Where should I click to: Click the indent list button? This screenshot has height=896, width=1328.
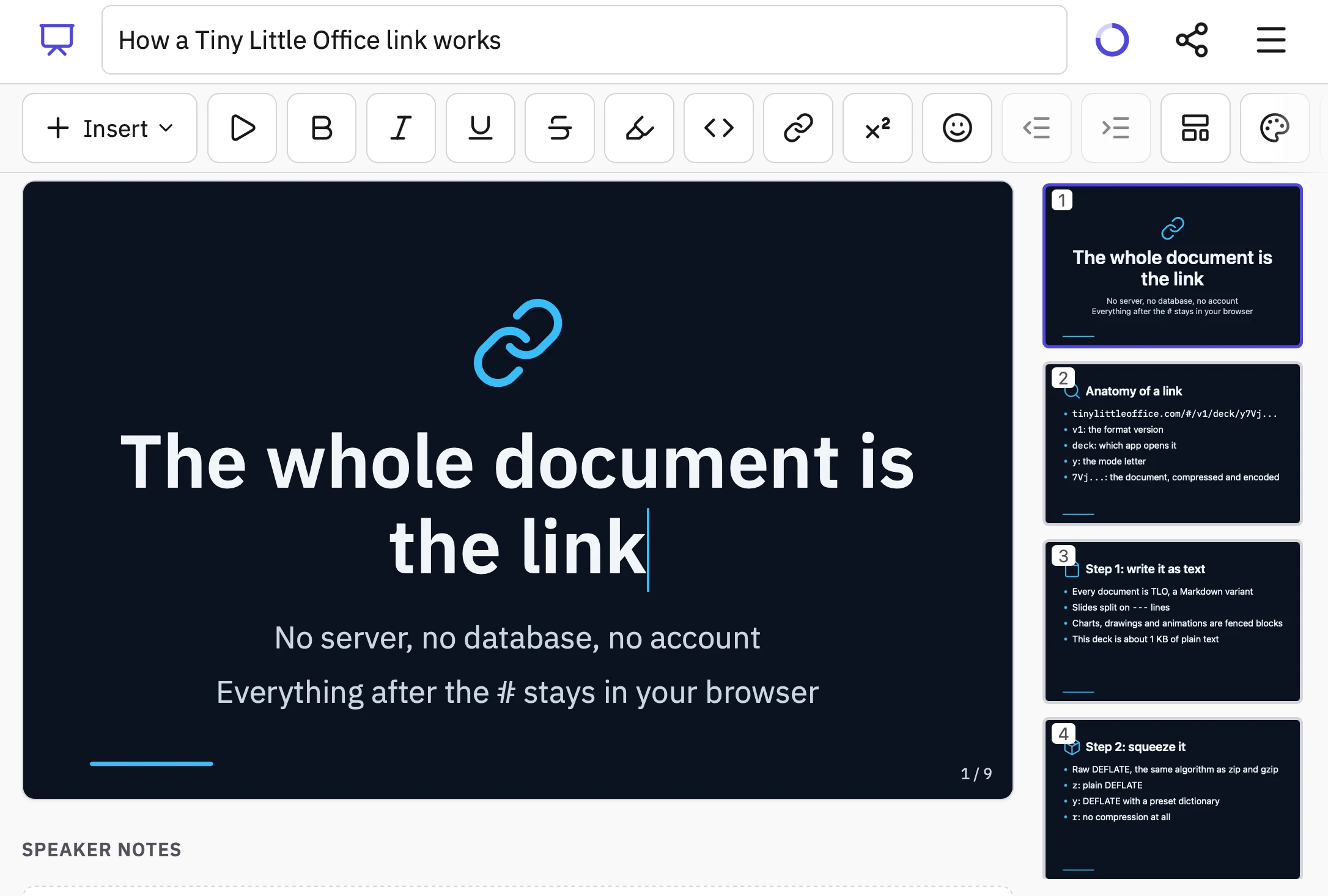pyautogui.click(x=1116, y=128)
